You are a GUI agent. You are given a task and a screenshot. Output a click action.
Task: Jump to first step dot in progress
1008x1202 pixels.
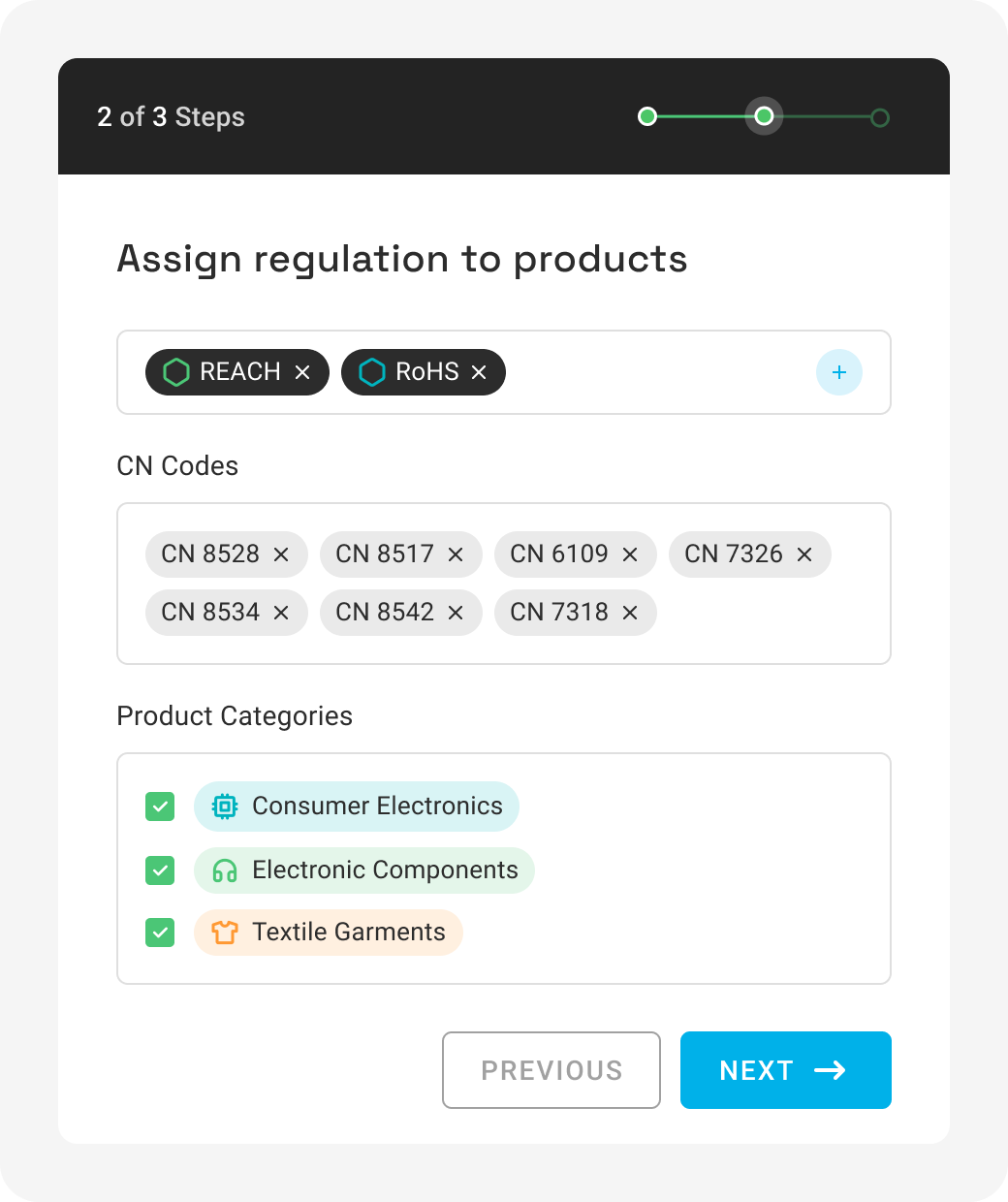point(647,117)
